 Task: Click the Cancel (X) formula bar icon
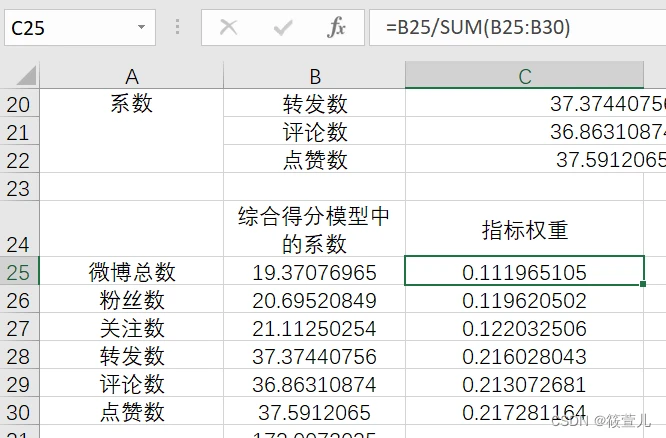(x=229, y=28)
